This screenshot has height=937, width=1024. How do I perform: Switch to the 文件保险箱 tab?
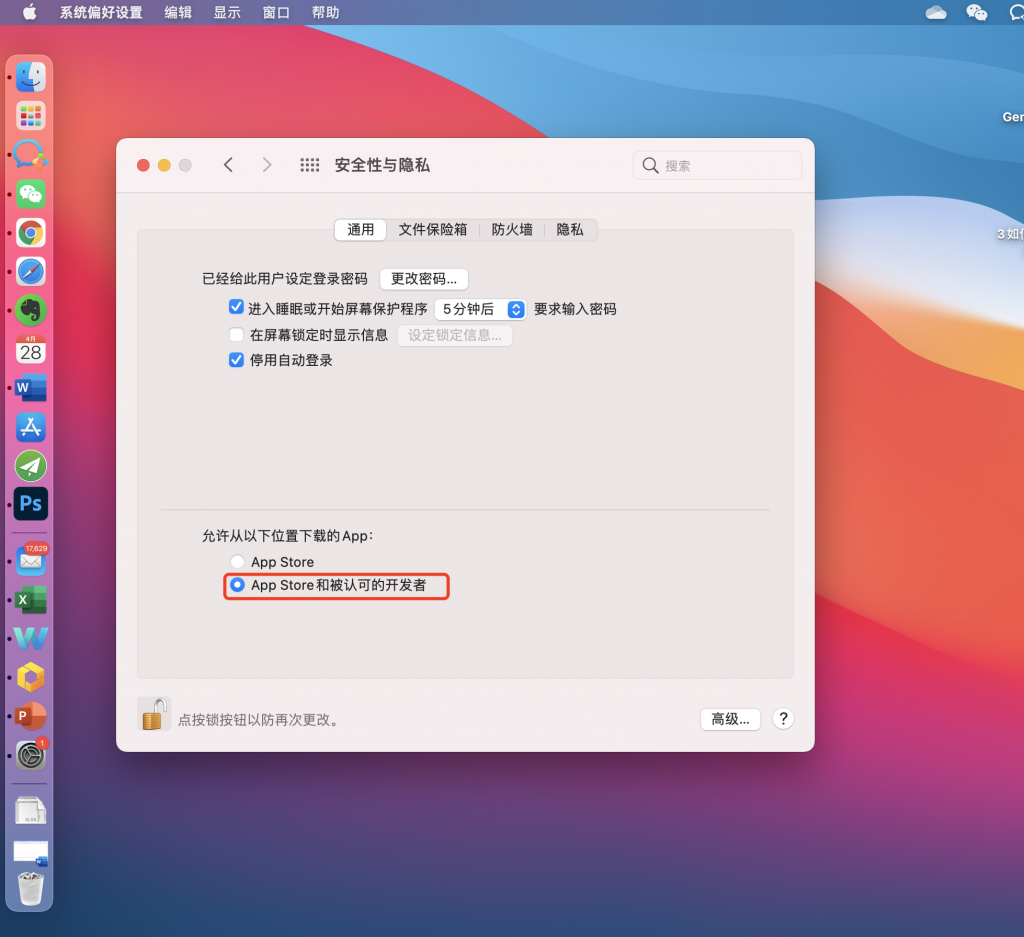(x=433, y=230)
